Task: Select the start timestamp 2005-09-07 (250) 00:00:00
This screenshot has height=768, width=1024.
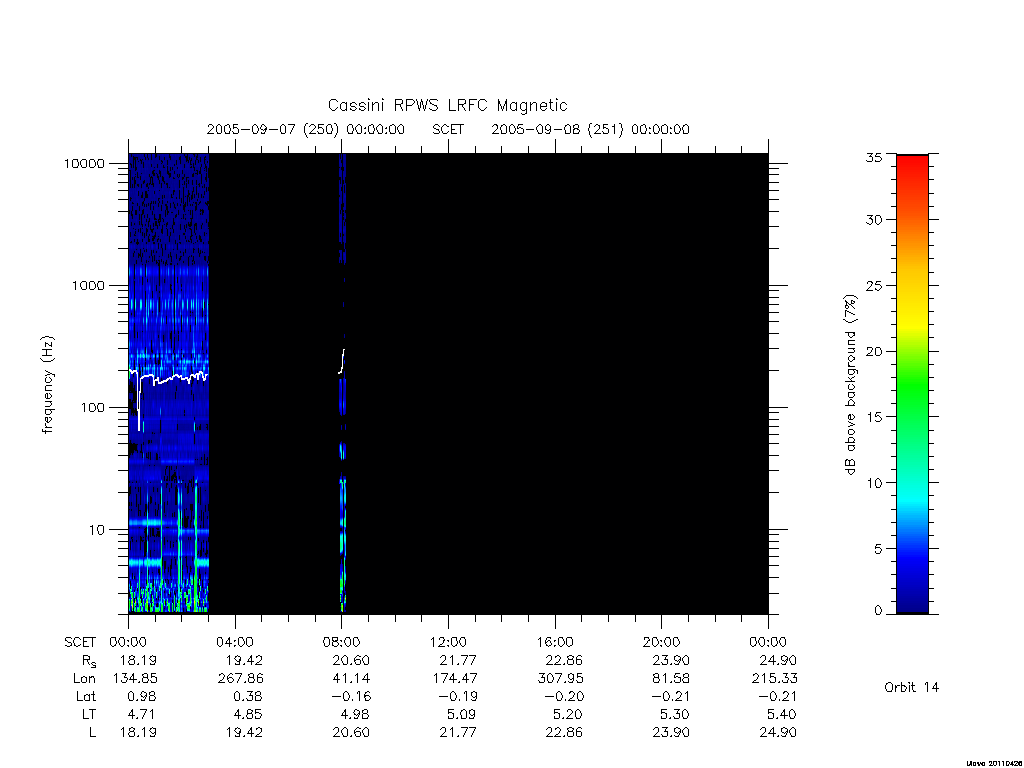Action: tap(306, 129)
